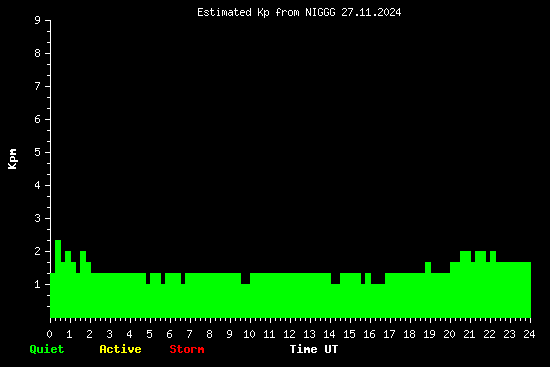Click the chart title 'Estimated Kp from NIGGG 27.11.2024'
550x367 pixels.
pyautogui.click(x=299, y=13)
